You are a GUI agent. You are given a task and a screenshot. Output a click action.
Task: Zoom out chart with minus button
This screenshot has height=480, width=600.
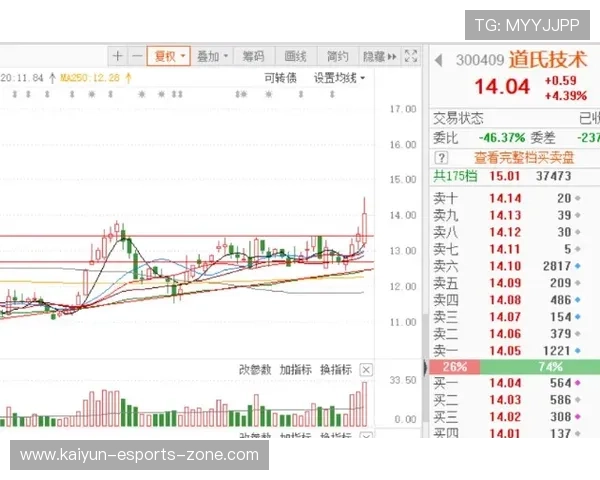click(x=137, y=57)
